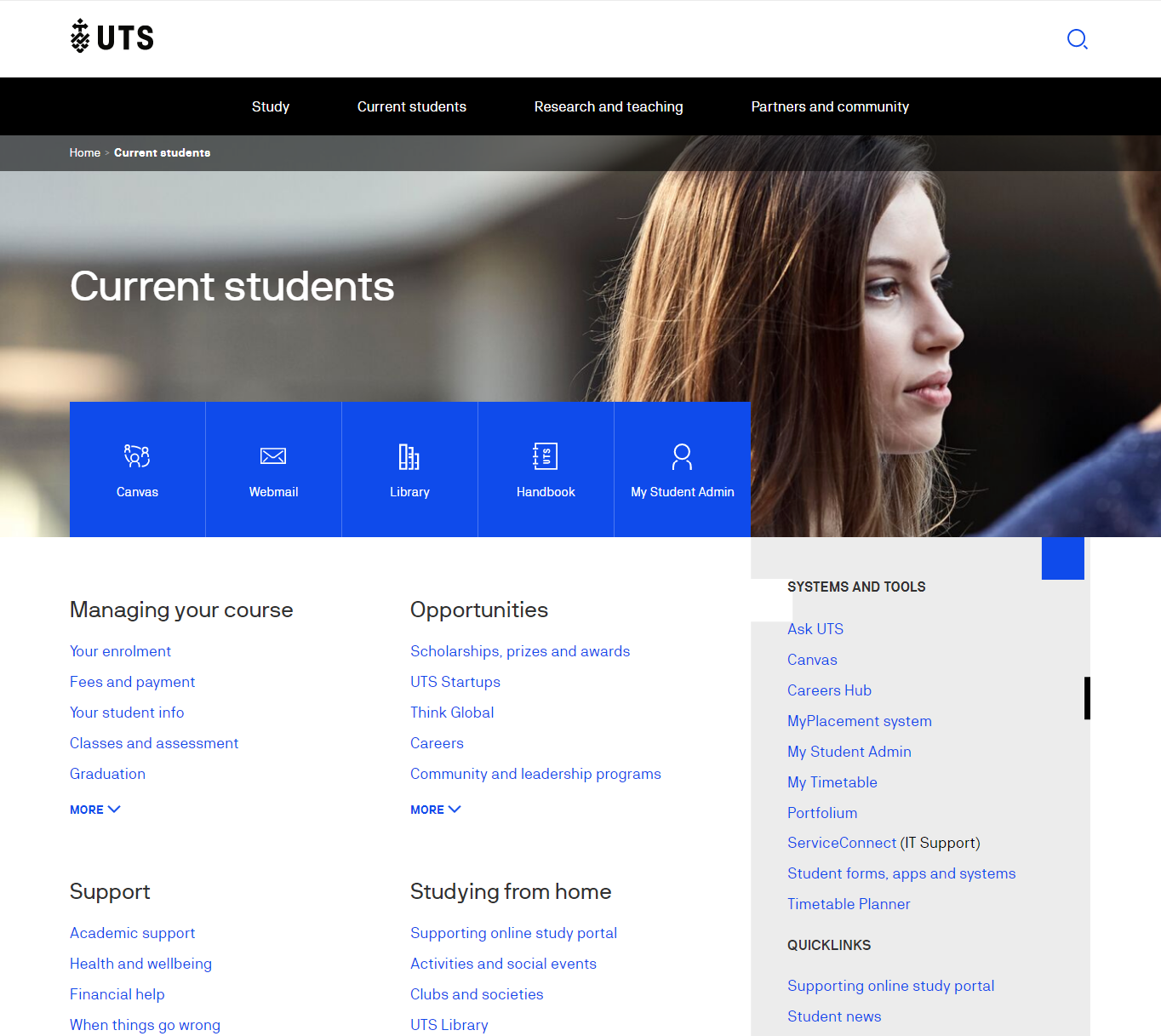This screenshot has width=1161, height=1036.
Task: Open Timetable Planner link
Action: pyautogui.click(x=849, y=904)
